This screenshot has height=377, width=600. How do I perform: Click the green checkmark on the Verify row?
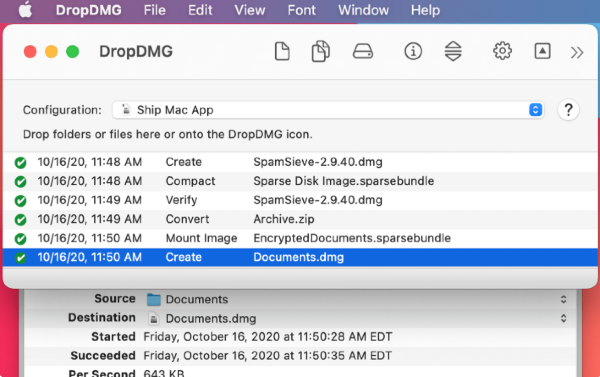[x=20, y=201]
